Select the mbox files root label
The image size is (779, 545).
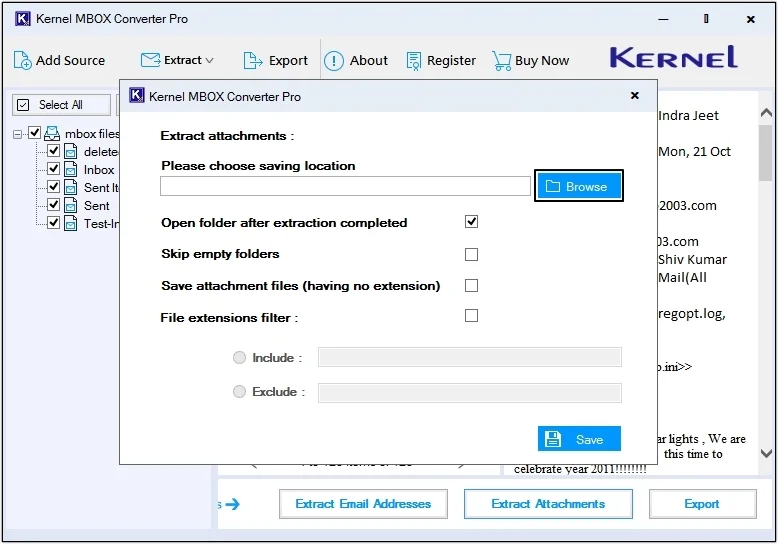click(92, 134)
